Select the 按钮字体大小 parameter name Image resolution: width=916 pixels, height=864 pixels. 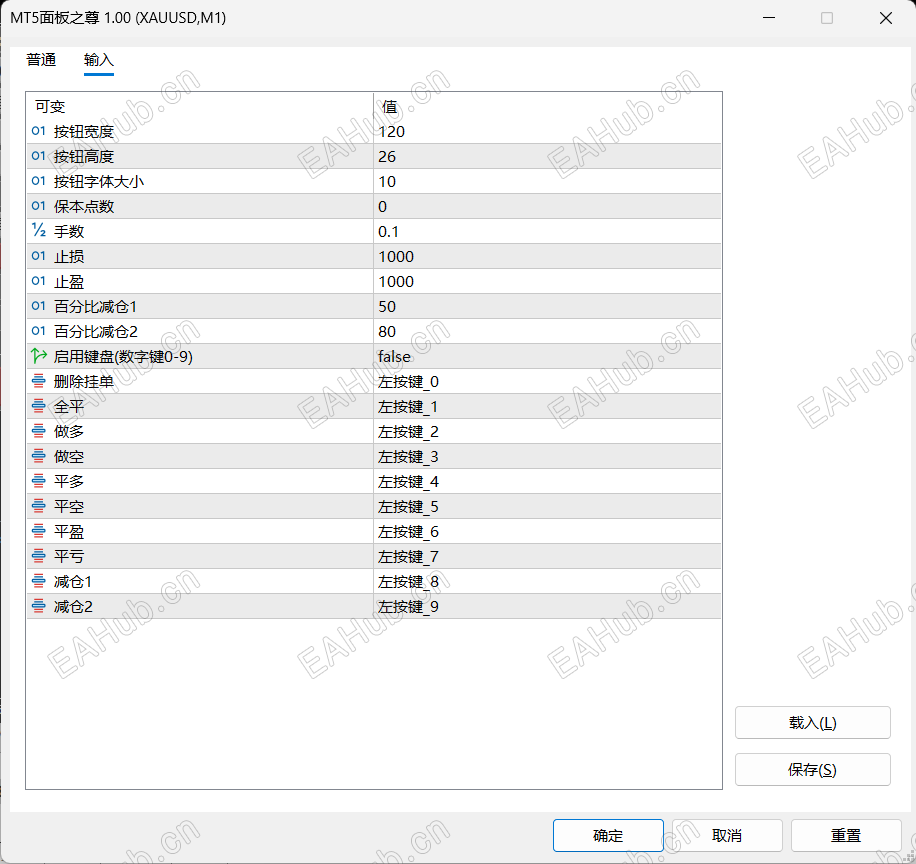pos(99,182)
